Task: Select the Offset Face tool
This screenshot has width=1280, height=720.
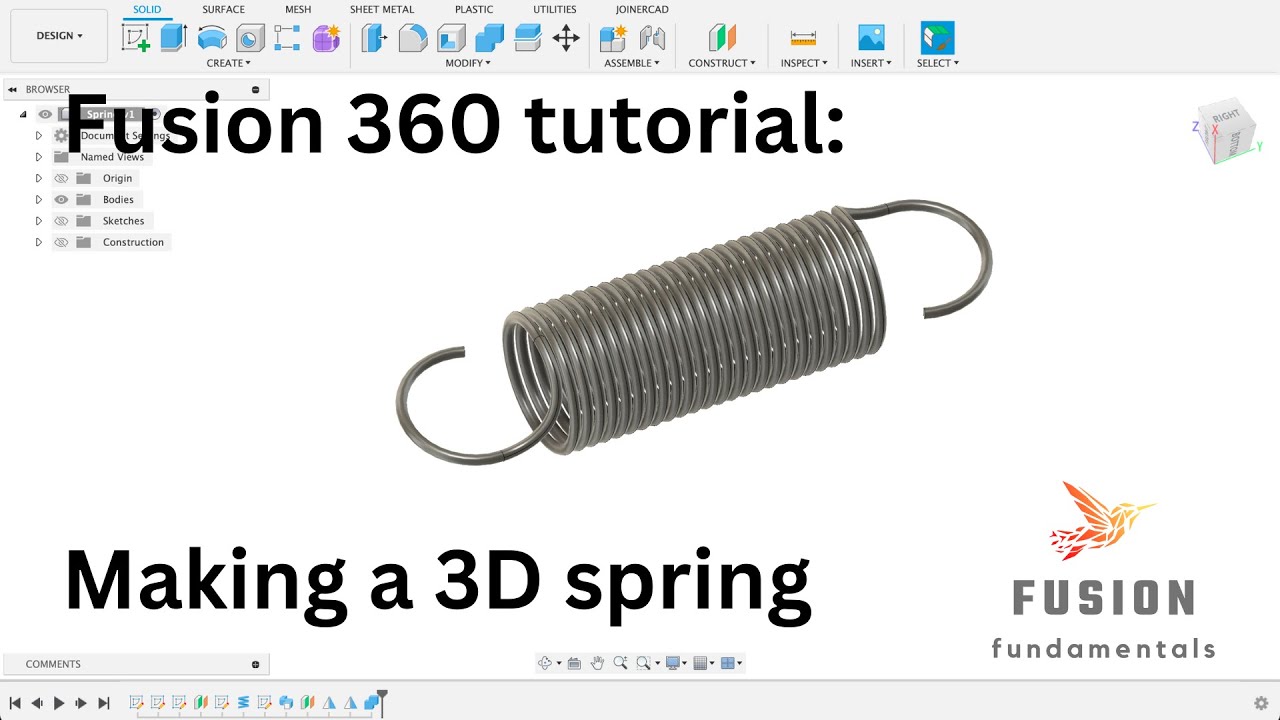Action: (x=527, y=38)
